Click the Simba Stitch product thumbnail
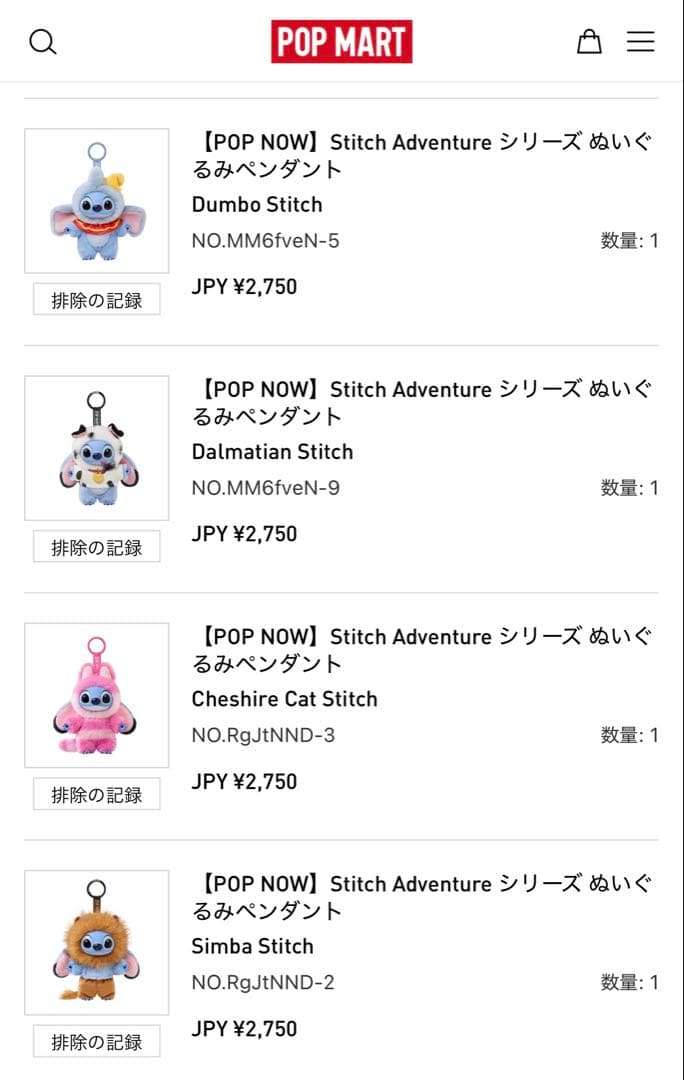Screen dimensions: 684x1080 96,942
